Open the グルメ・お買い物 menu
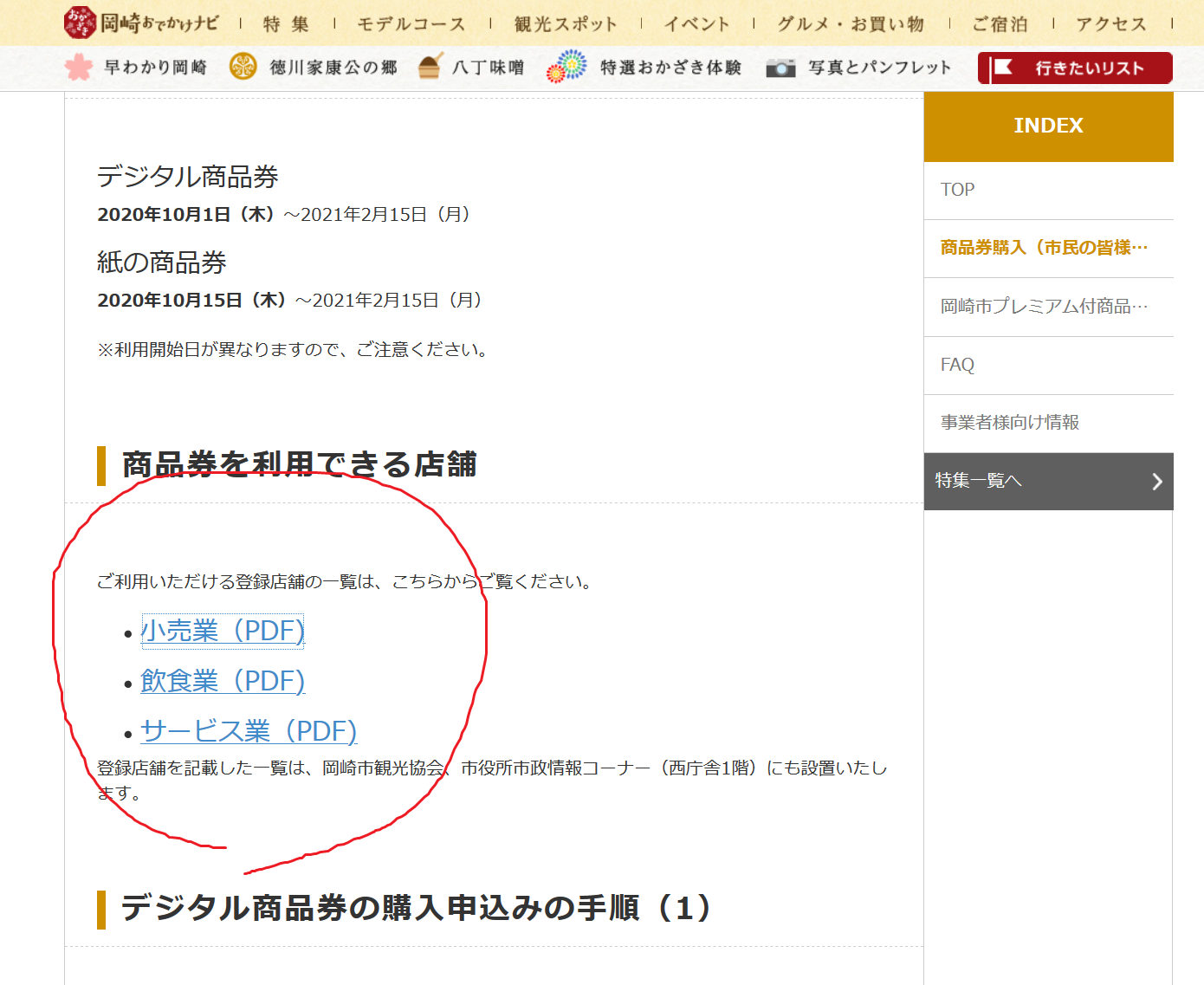The image size is (1204, 985). (851, 24)
